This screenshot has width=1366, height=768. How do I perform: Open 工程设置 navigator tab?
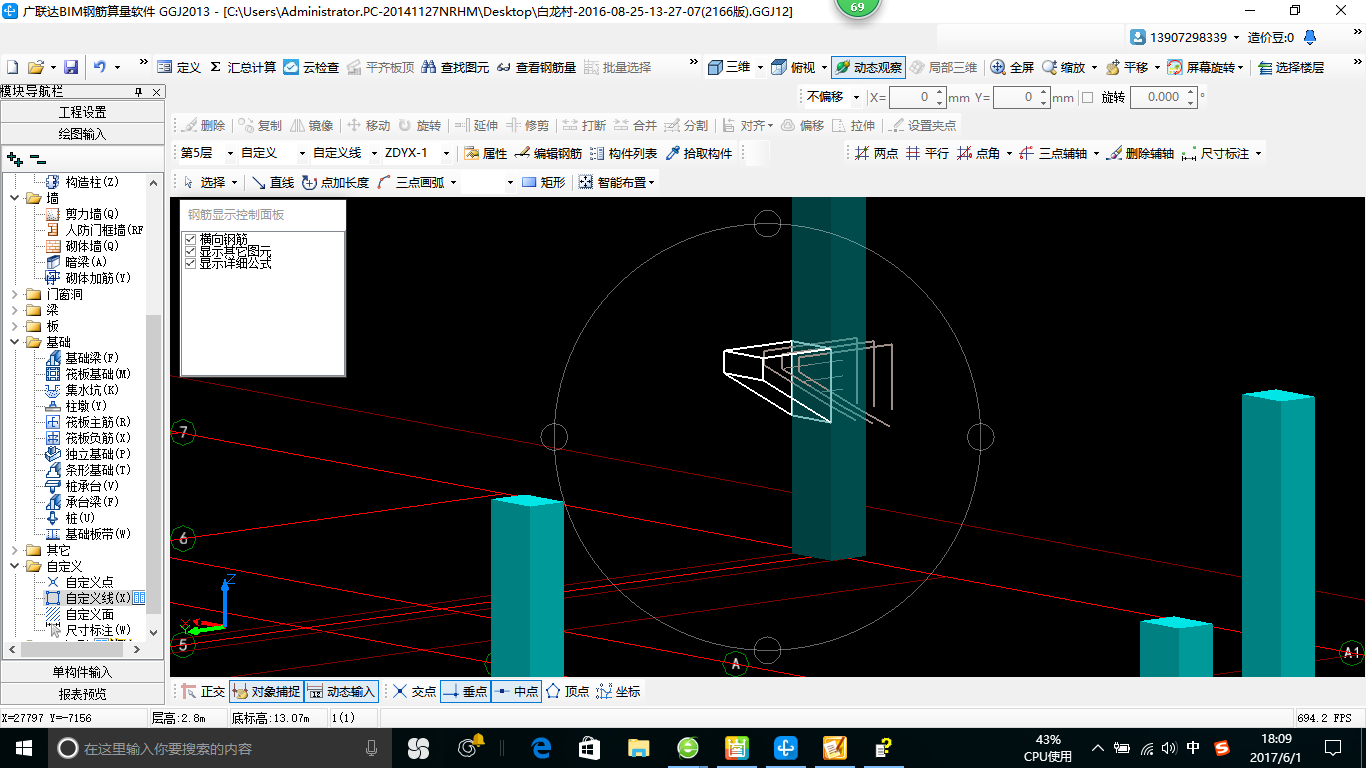82,112
